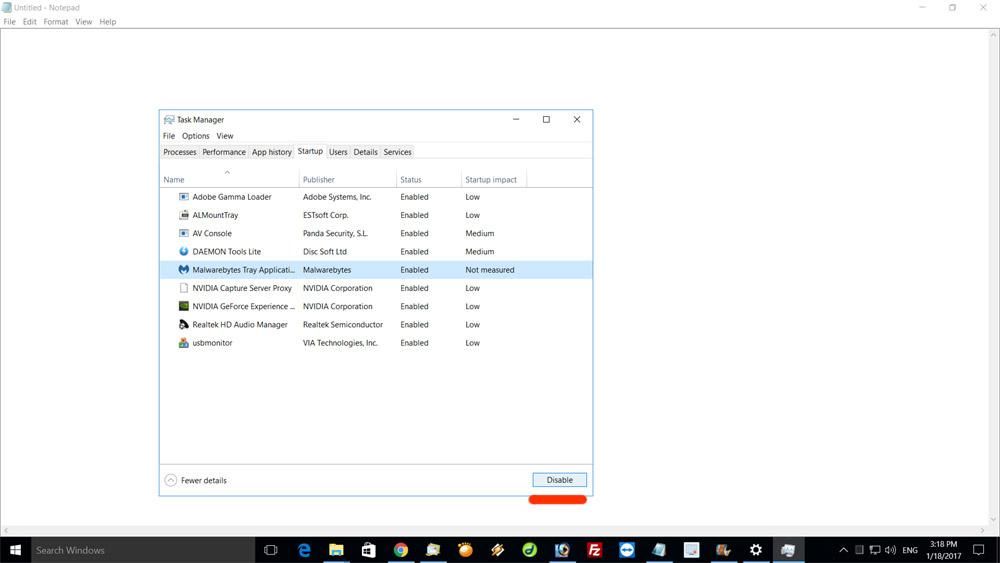Open FileZilla from the taskbar
Viewport: 1000px width, 563px height.
[x=594, y=550]
